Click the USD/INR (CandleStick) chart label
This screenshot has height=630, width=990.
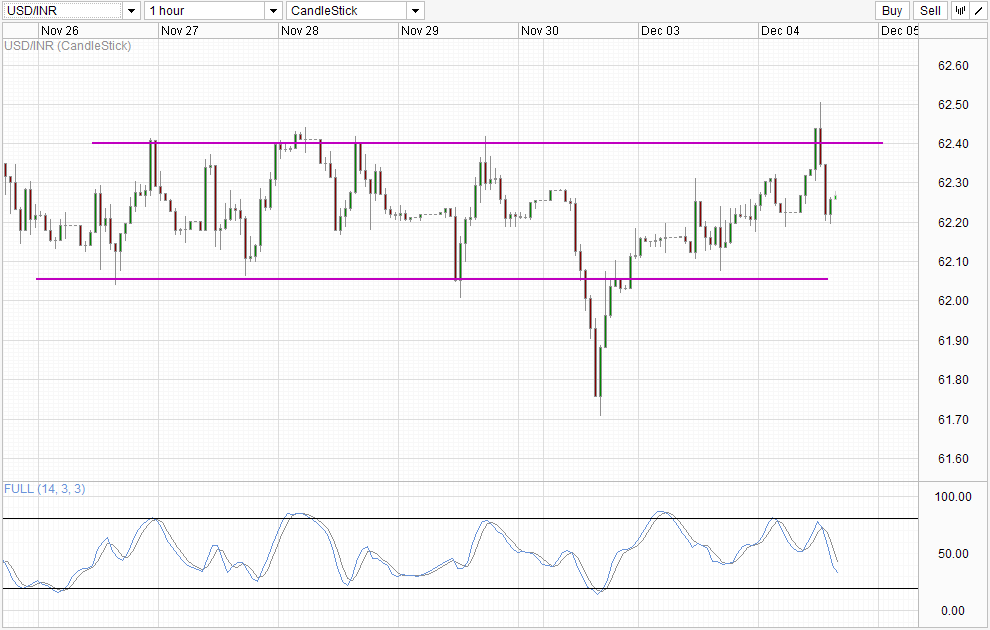(68, 45)
